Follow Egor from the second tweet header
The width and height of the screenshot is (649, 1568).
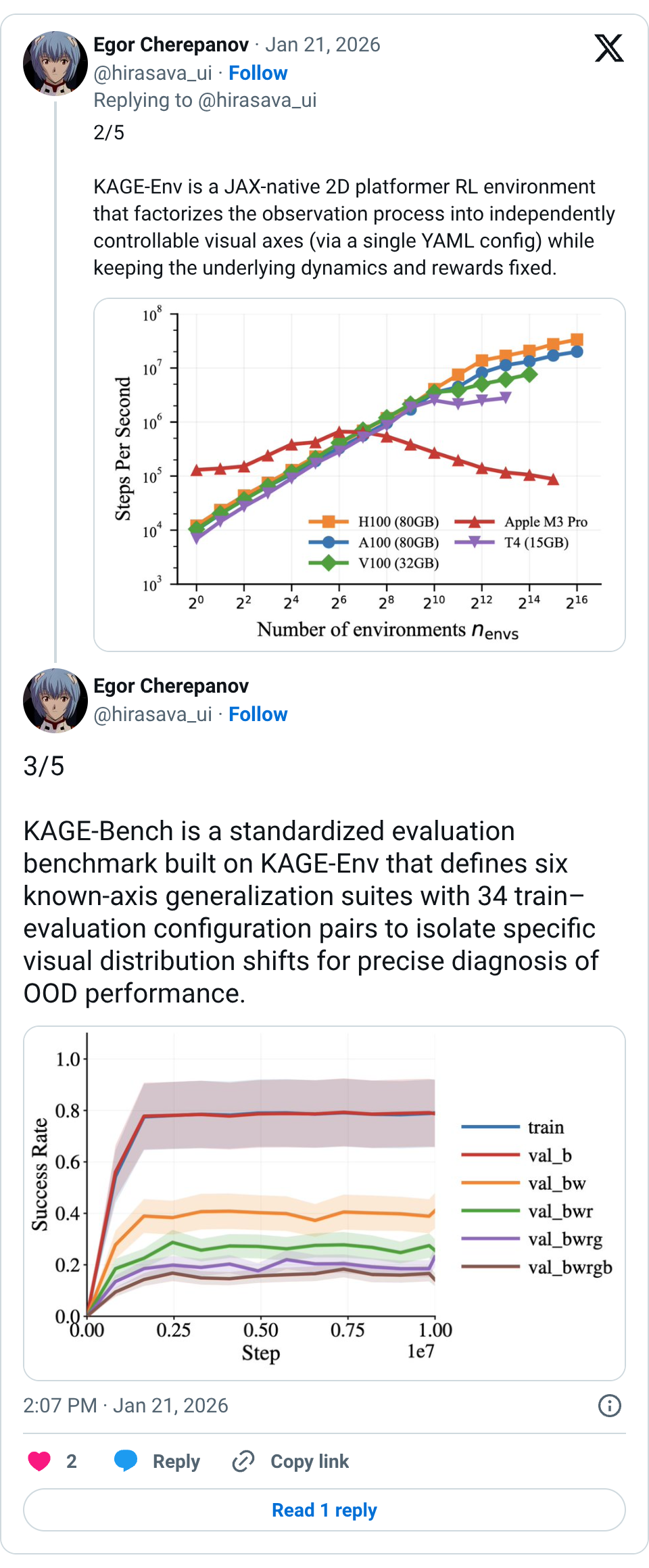pos(258,714)
